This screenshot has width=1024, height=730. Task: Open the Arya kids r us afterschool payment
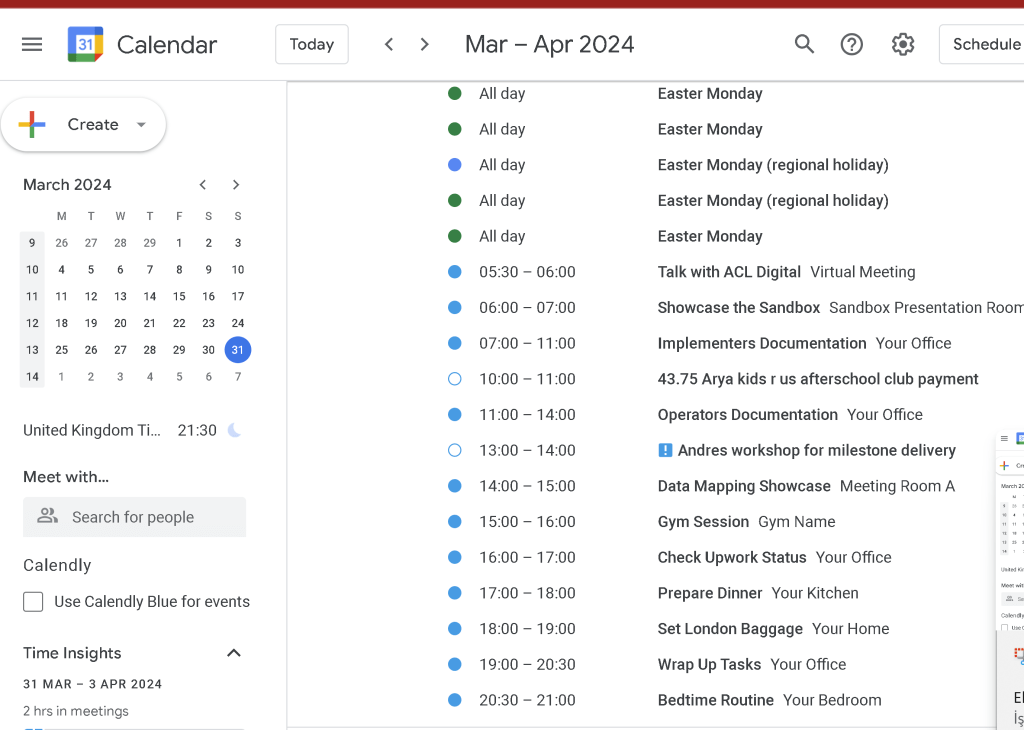tap(818, 379)
